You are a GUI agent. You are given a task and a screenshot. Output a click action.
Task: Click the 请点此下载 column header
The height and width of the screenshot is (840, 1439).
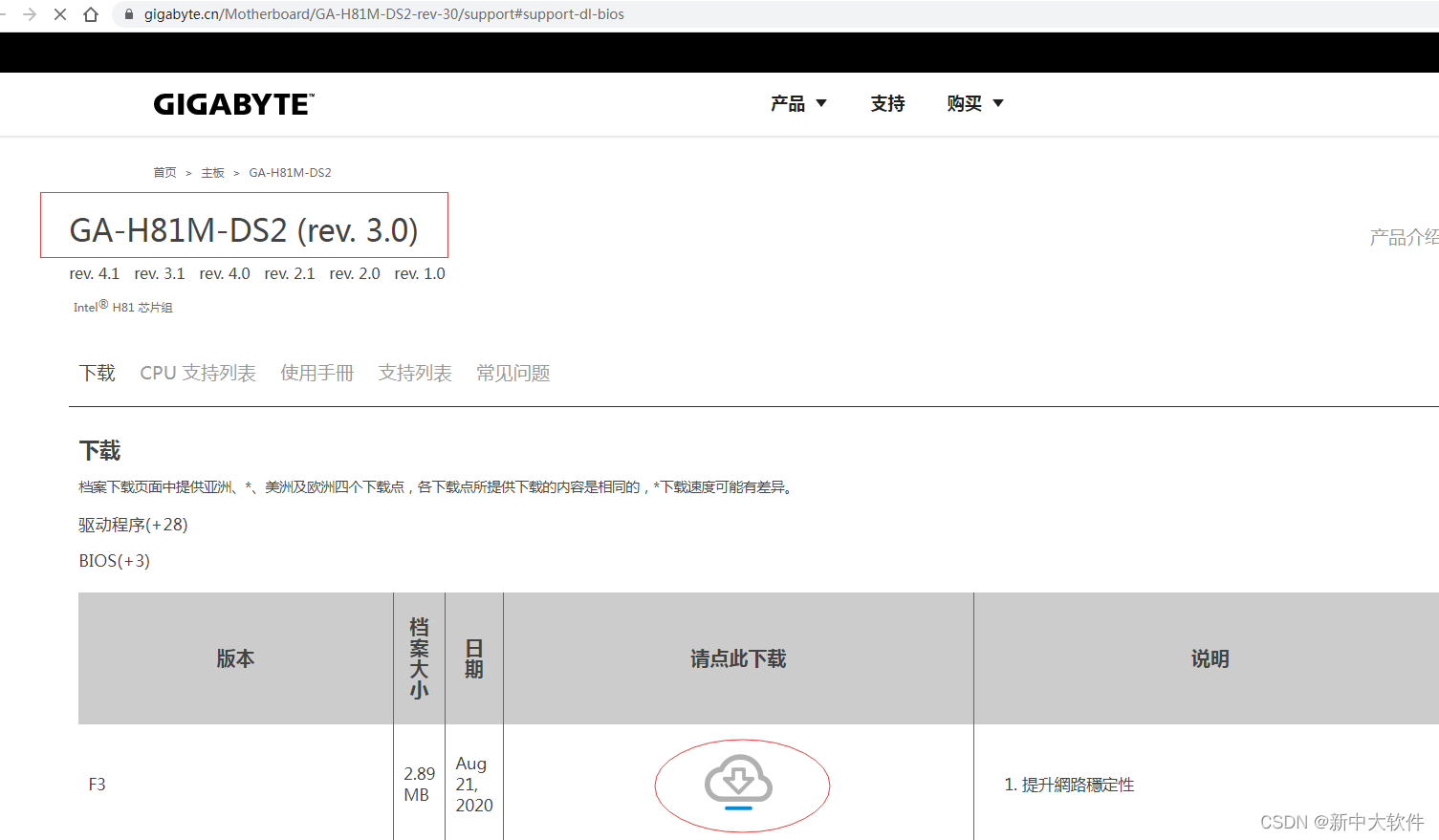pos(738,658)
